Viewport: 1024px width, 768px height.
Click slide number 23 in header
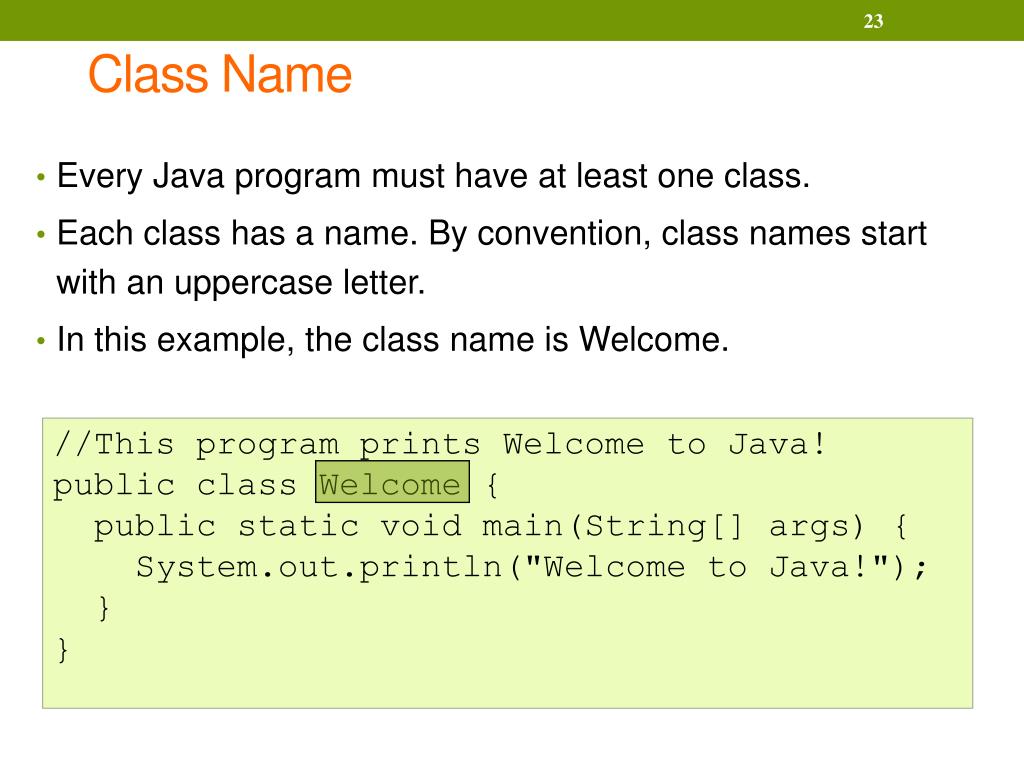[x=873, y=22]
